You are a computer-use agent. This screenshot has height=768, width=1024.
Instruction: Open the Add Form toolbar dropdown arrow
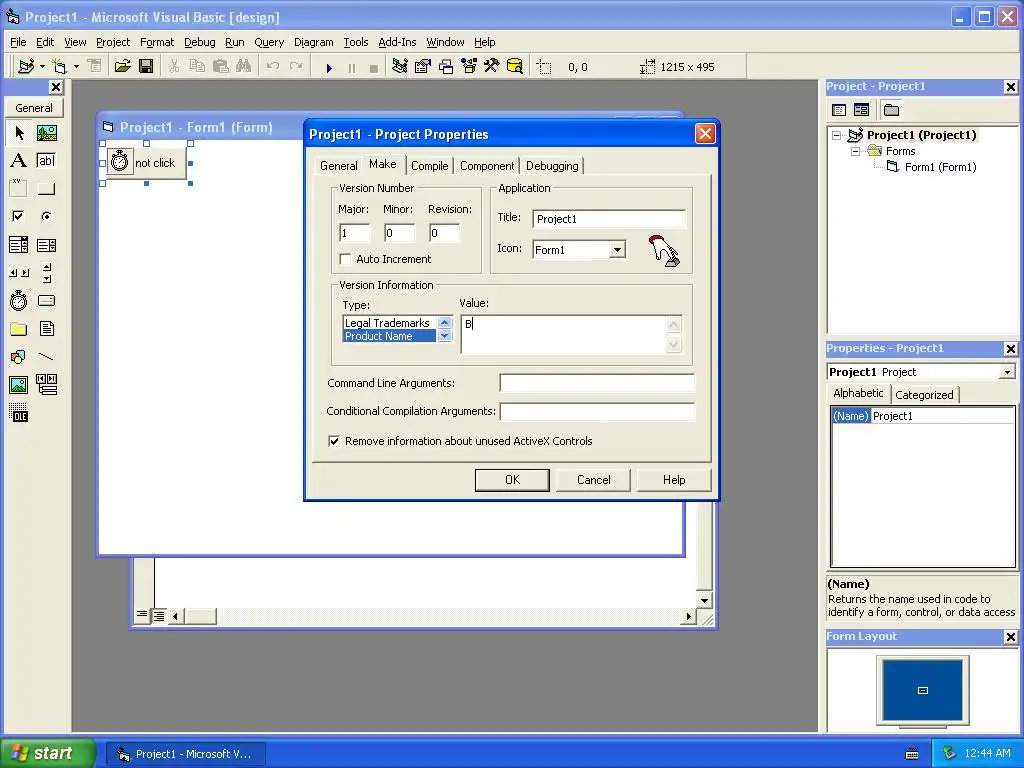click(x=76, y=66)
